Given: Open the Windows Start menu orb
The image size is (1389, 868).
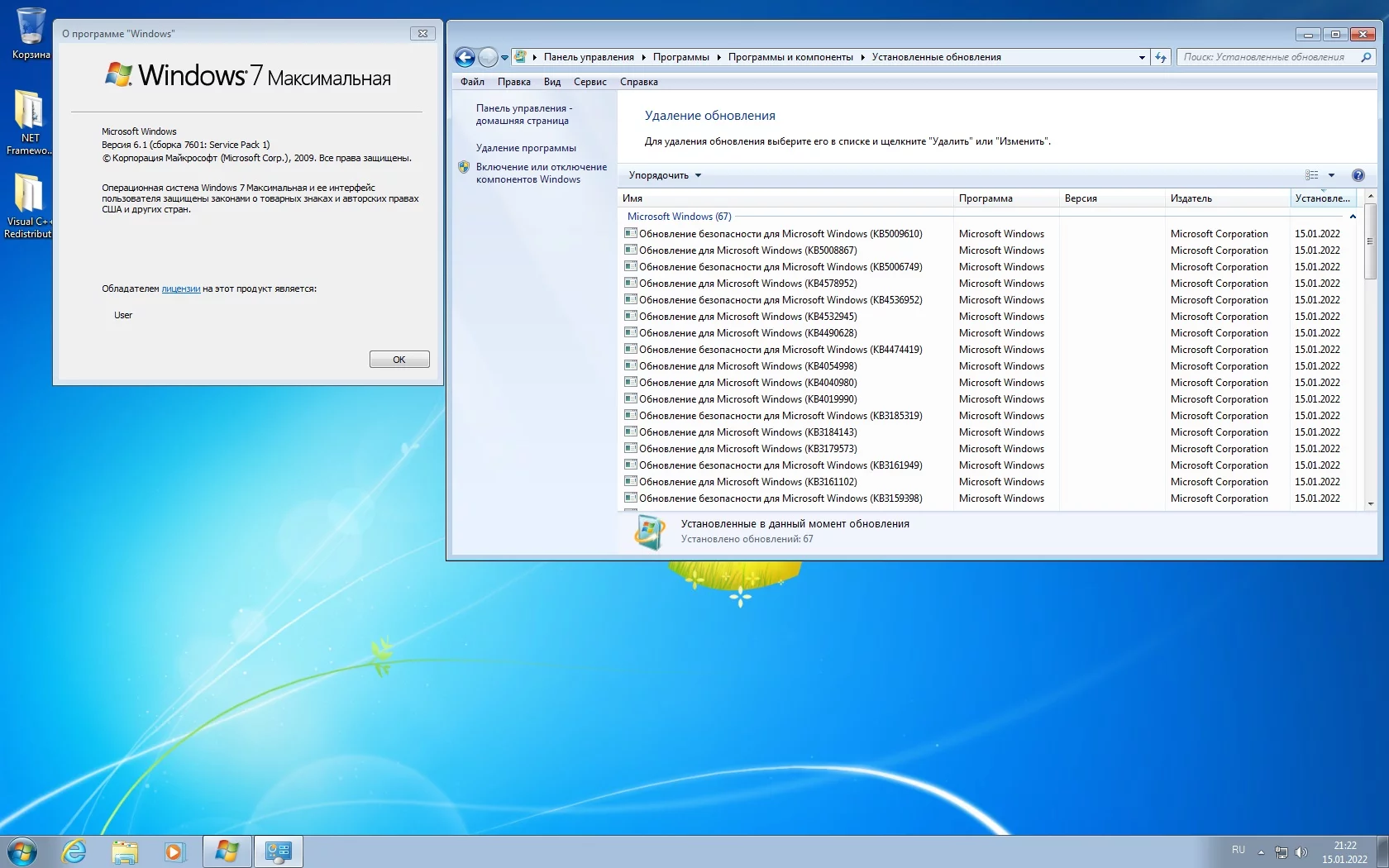Looking at the screenshot, I should (22, 851).
